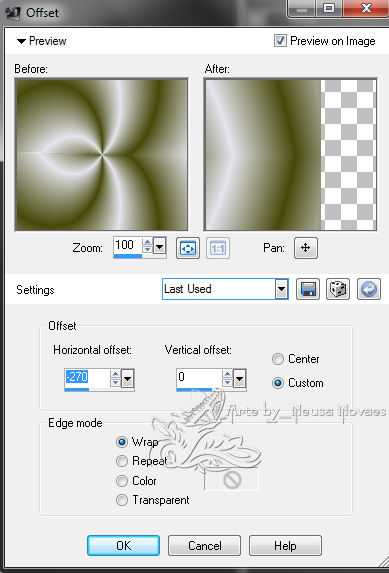Click the disabled edge color swatch box

click(x=231, y=479)
